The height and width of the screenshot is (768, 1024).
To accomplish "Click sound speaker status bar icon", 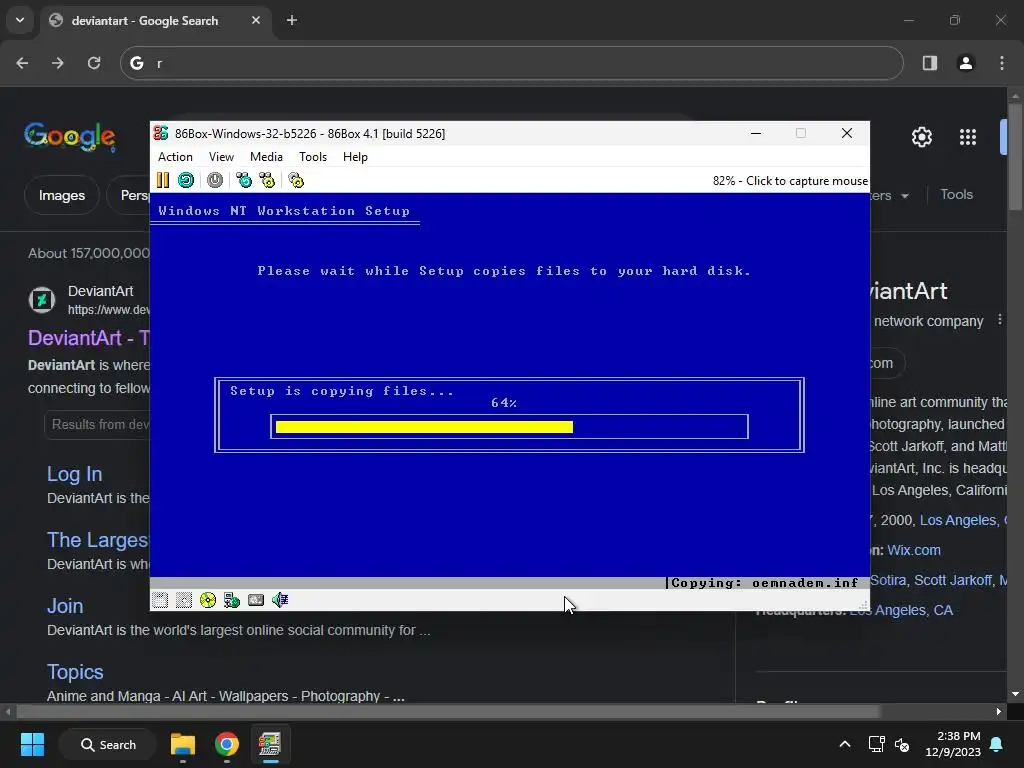I will pyautogui.click(x=280, y=600).
